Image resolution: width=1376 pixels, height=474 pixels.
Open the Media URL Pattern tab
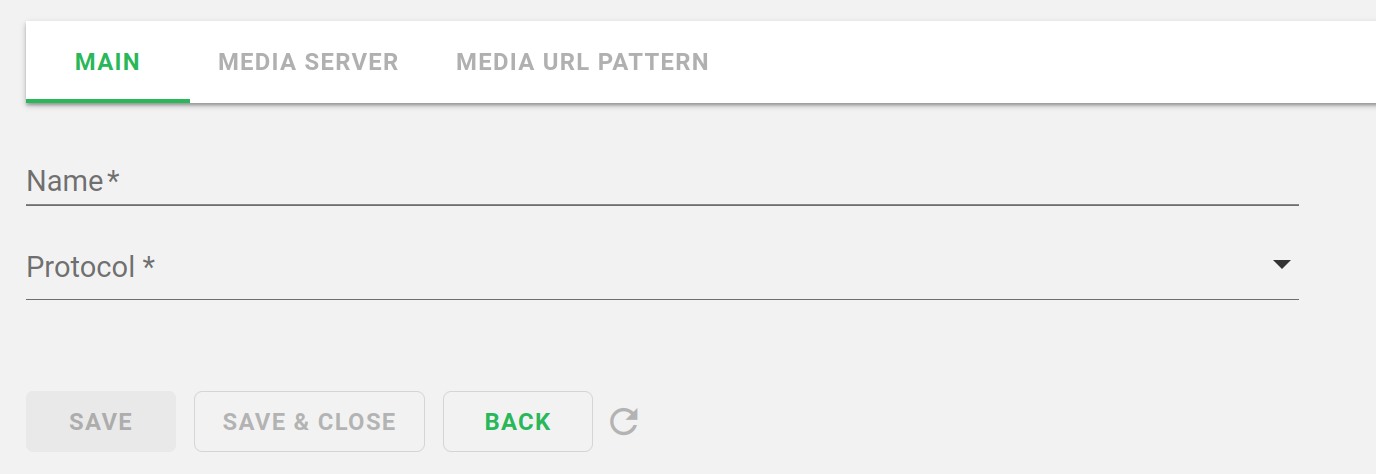pos(582,62)
